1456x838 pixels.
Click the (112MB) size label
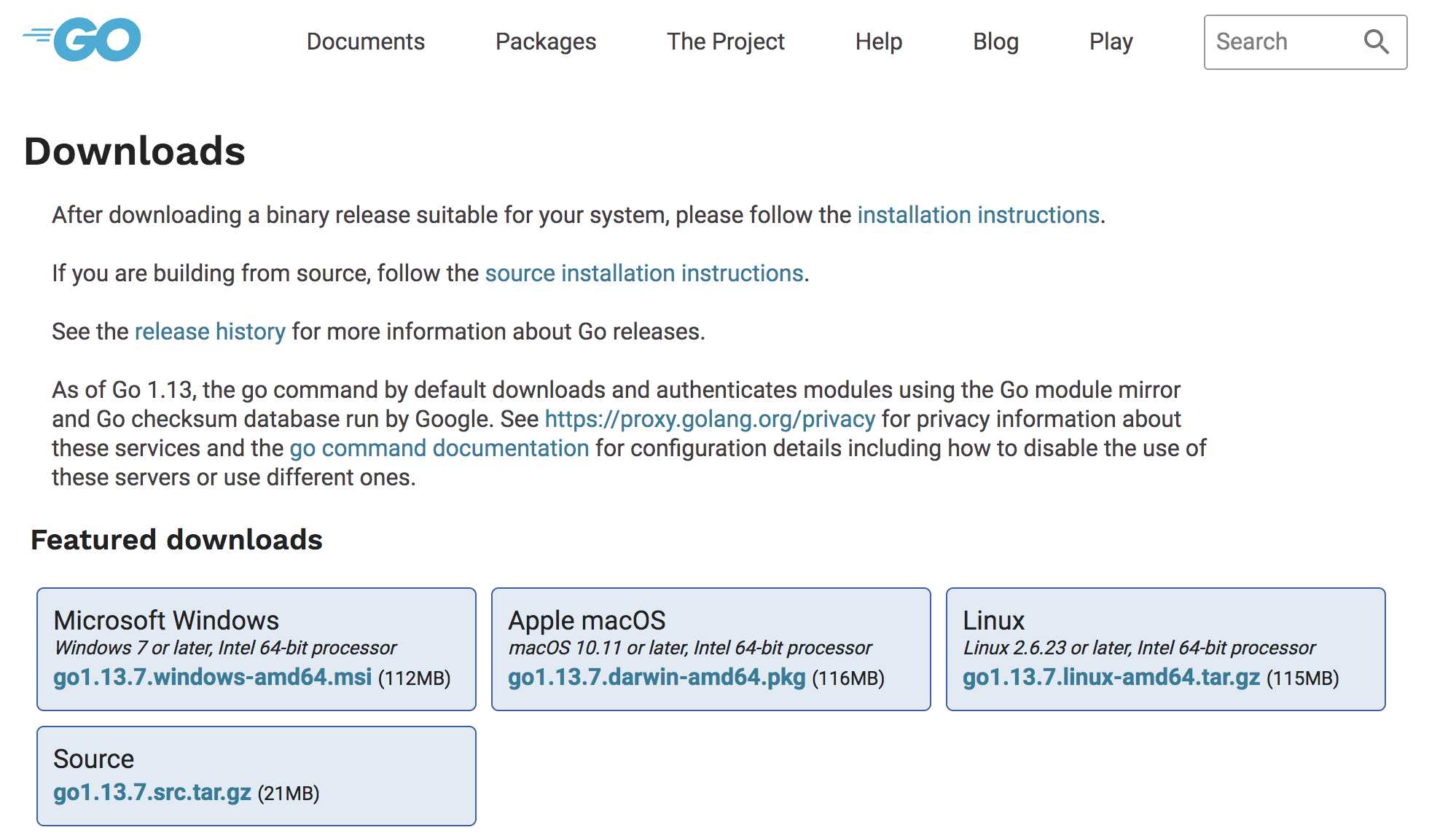414,678
